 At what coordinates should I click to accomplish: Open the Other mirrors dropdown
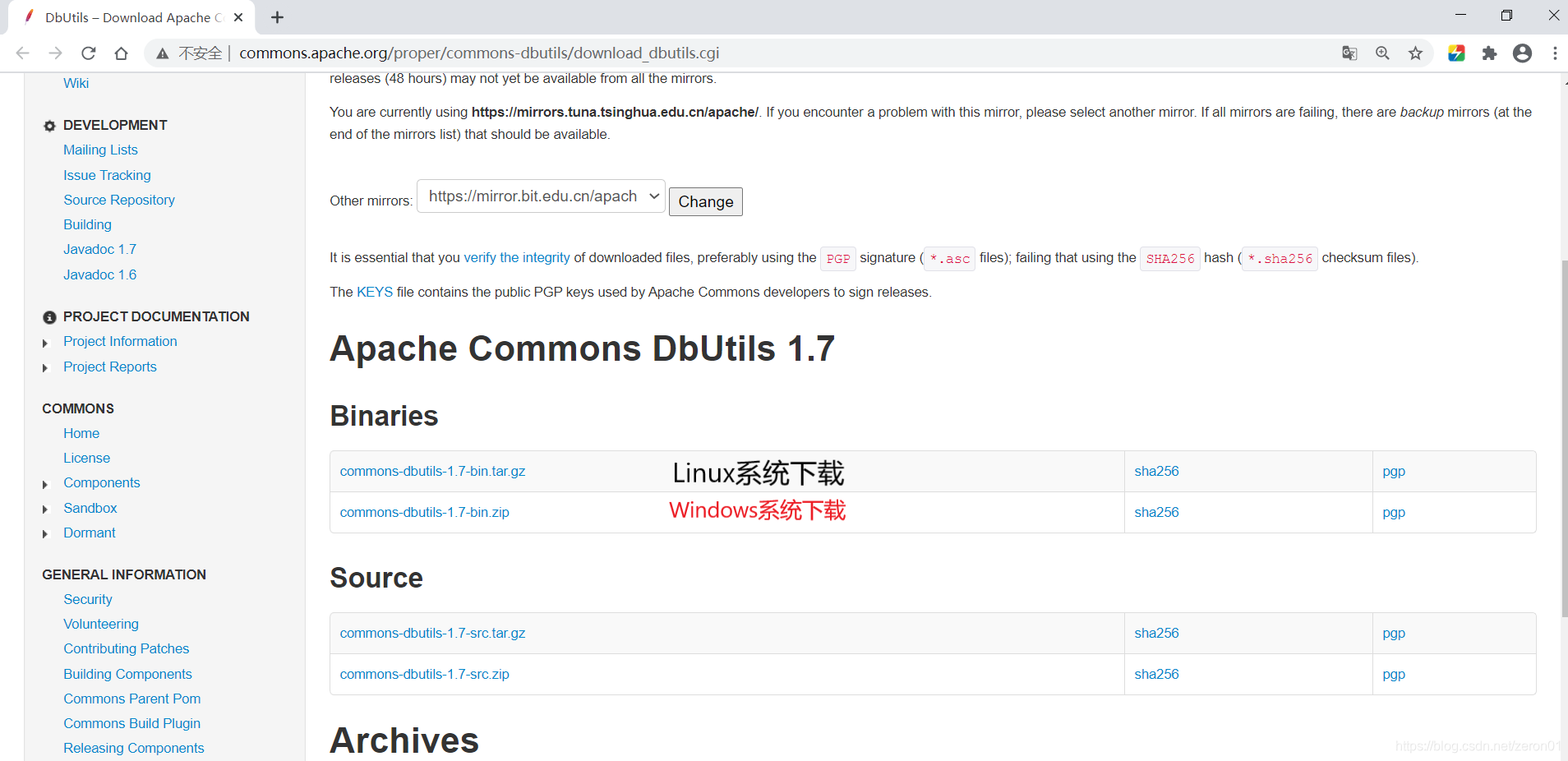pyautogui.click(x=541, y=196)
